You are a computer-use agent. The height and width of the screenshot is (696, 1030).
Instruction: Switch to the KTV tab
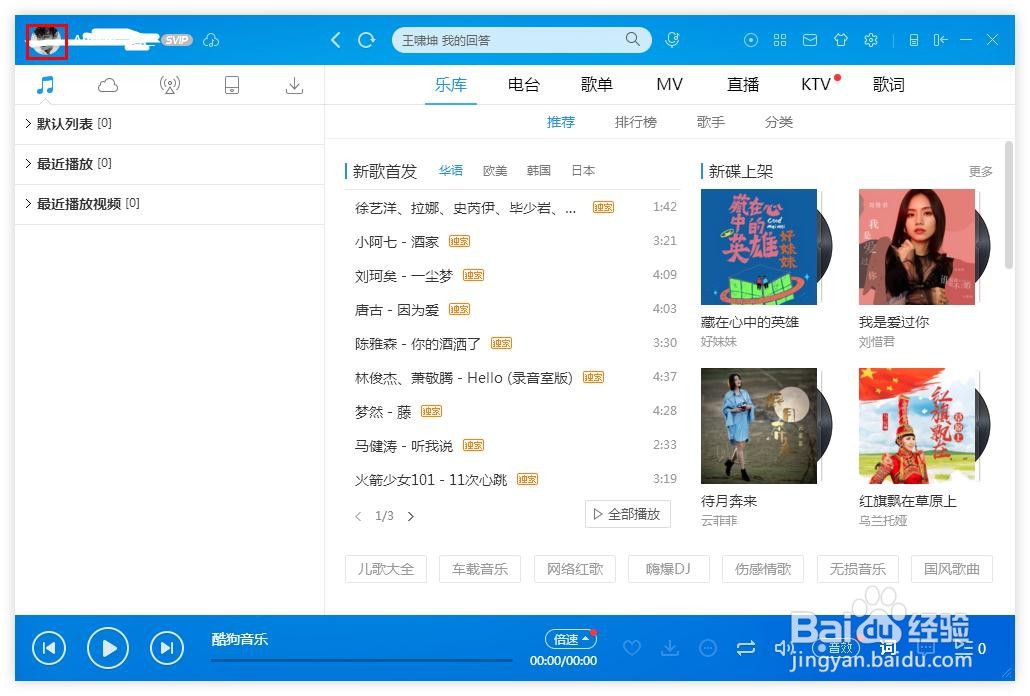click(816, 85)
